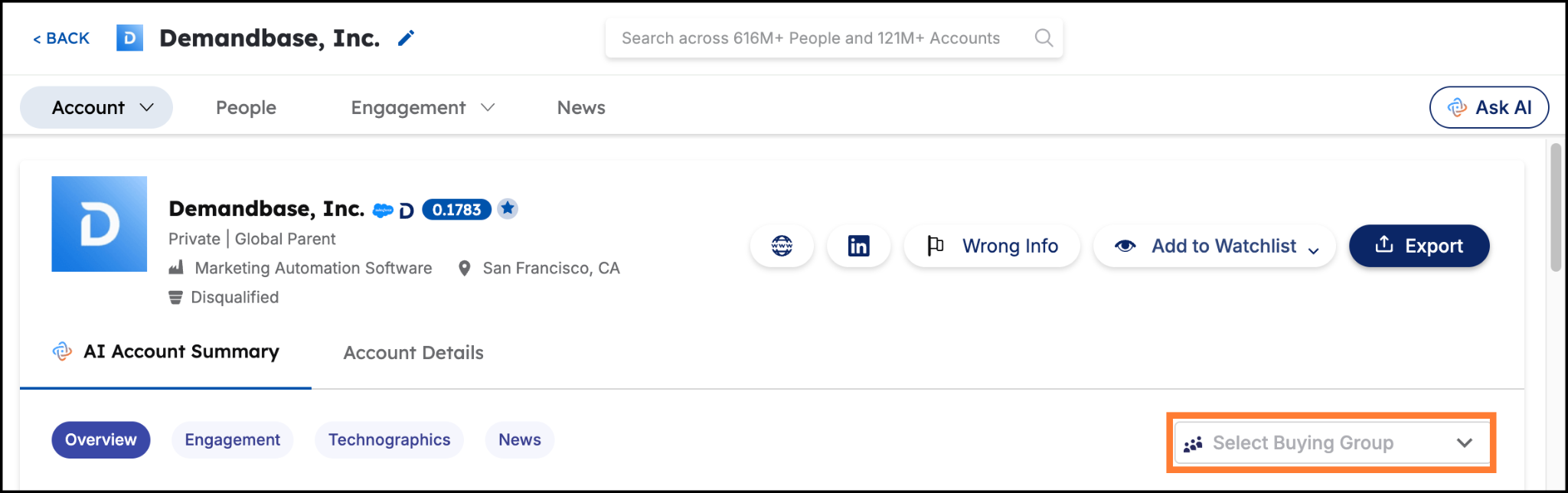The width and height of the screenshot is (1568, 493).
Task: Click the Private | Global Parent text
Action: tap(252, 239)
